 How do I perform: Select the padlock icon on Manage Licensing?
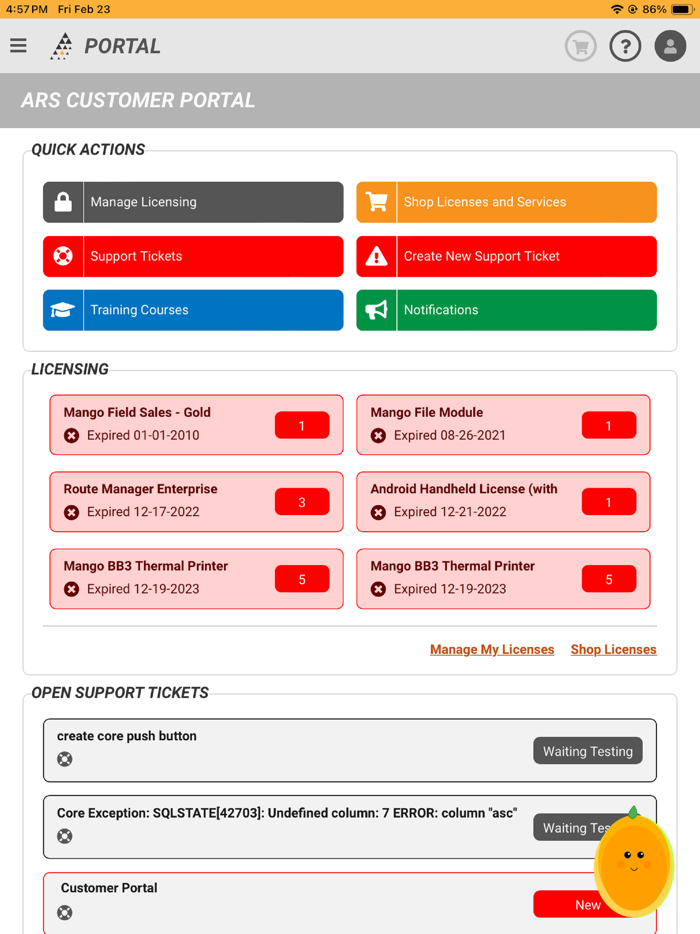coord(62,202)
